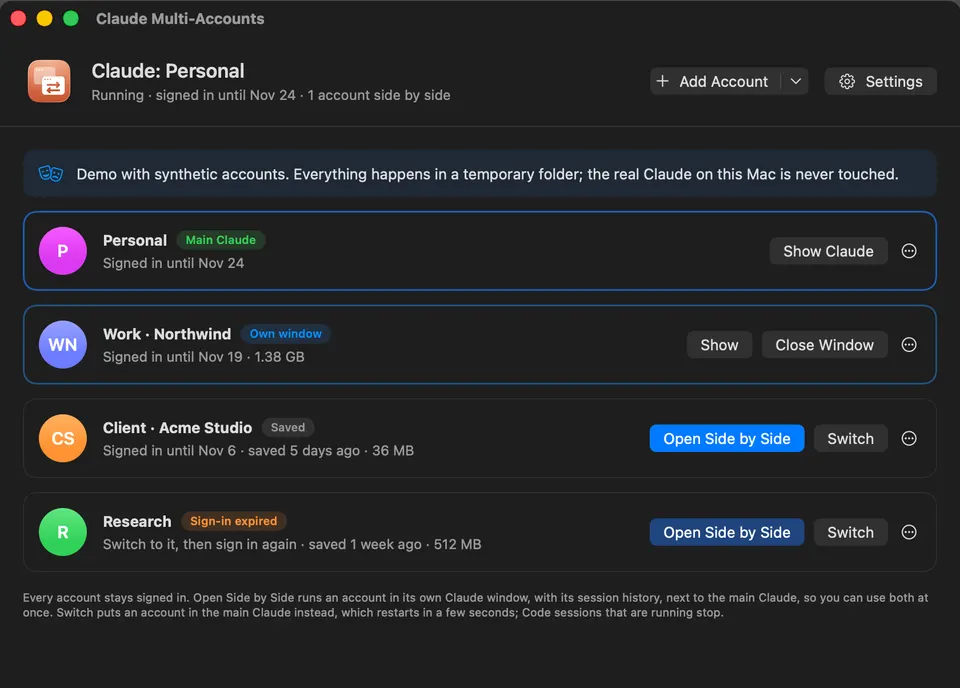Click 'Signed in until Nov 19 · 1.38 GB' text
The width and height of the screenshot is (960, 688).
[203, 357]
